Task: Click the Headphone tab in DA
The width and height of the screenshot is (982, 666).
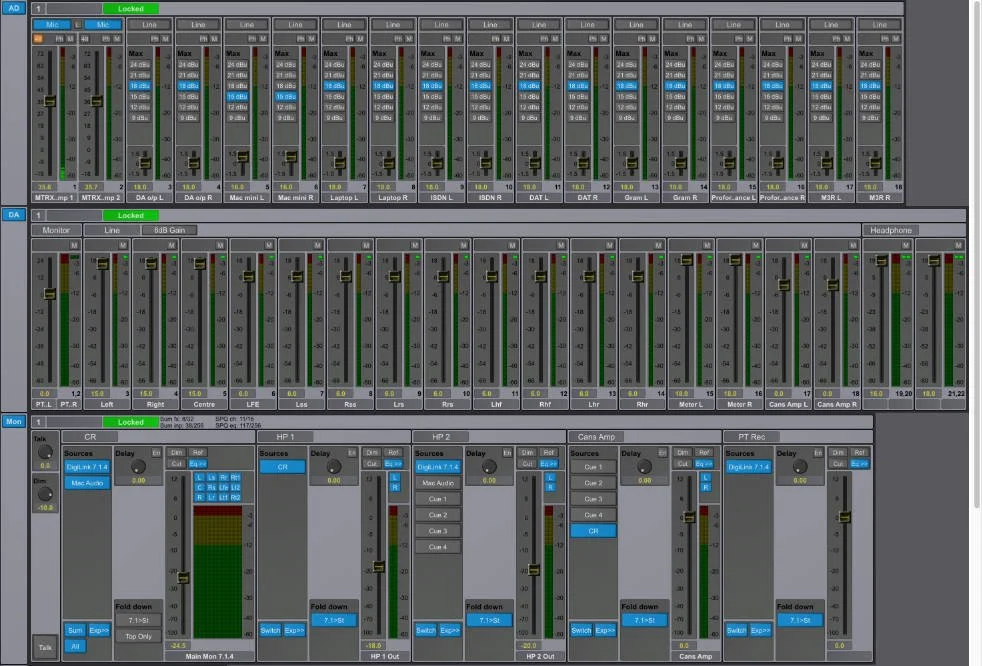Action: point(891,231)
